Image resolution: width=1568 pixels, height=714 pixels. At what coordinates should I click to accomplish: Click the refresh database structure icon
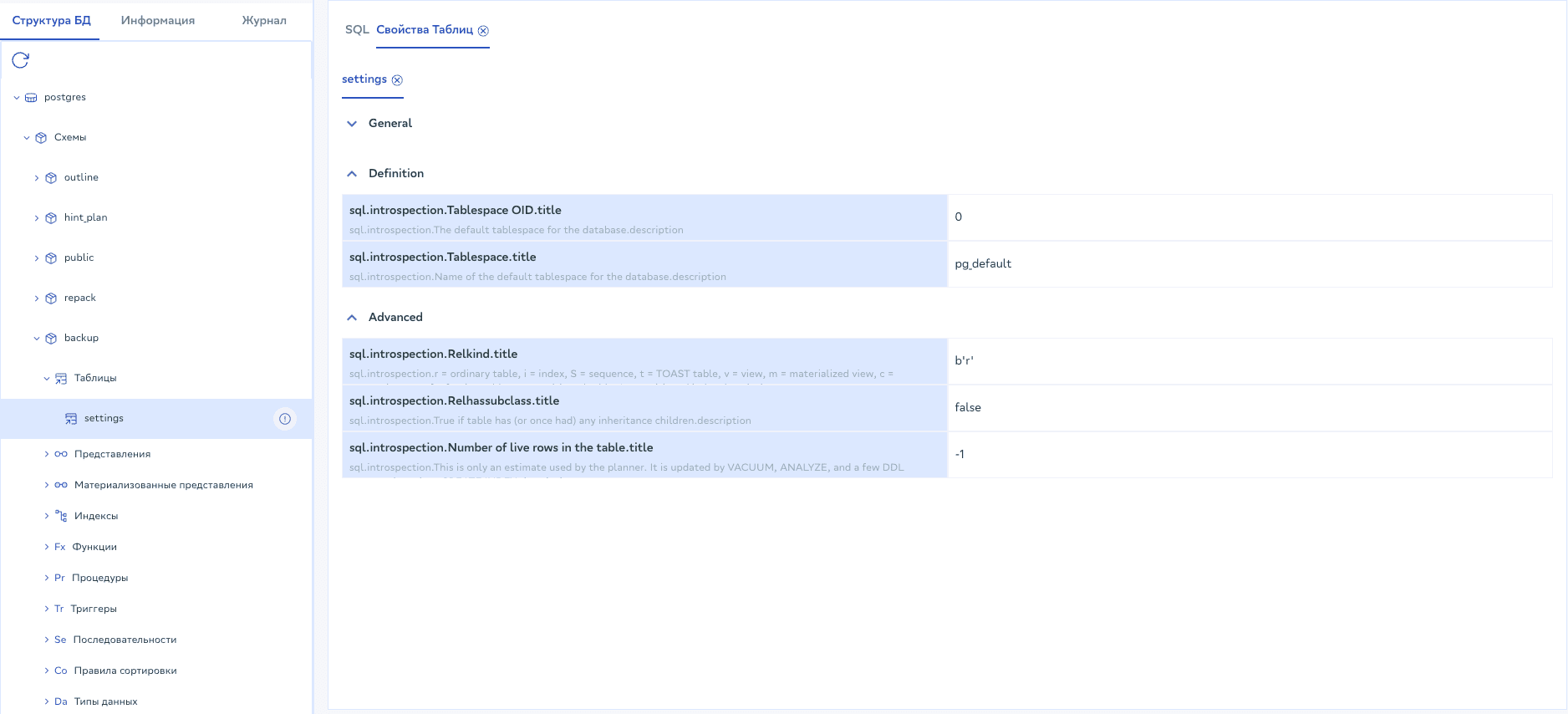21,60
